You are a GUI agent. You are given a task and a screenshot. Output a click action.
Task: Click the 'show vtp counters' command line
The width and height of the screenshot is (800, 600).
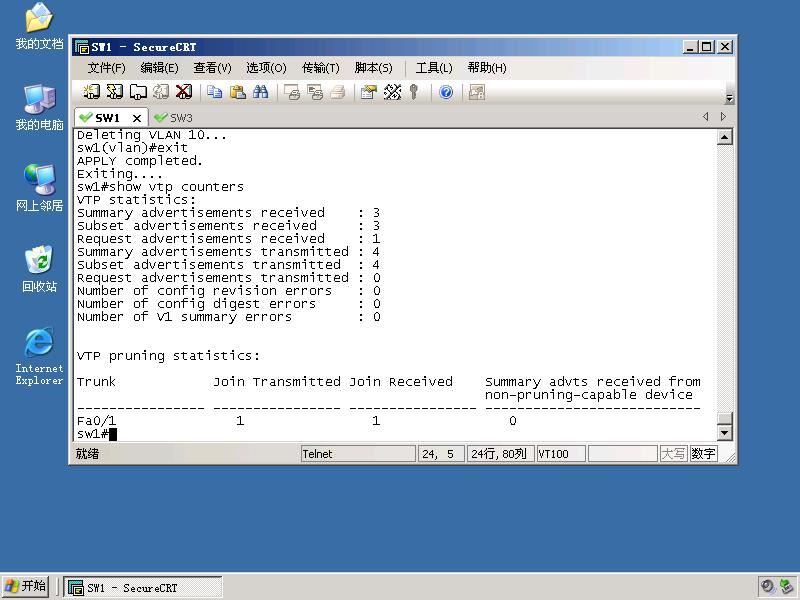[160, 187]
